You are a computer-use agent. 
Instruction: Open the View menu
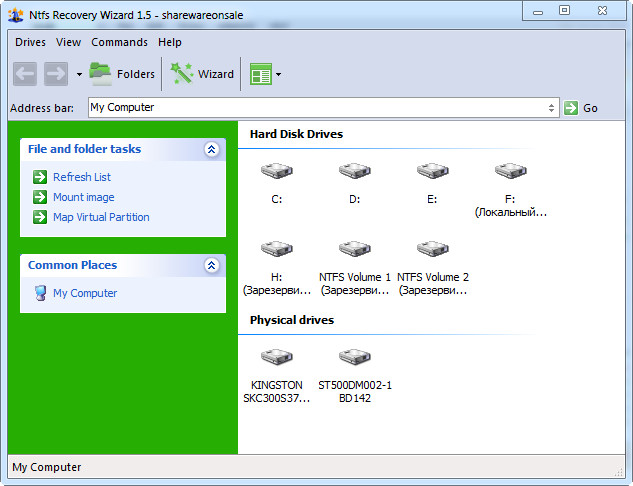(68, 42)
